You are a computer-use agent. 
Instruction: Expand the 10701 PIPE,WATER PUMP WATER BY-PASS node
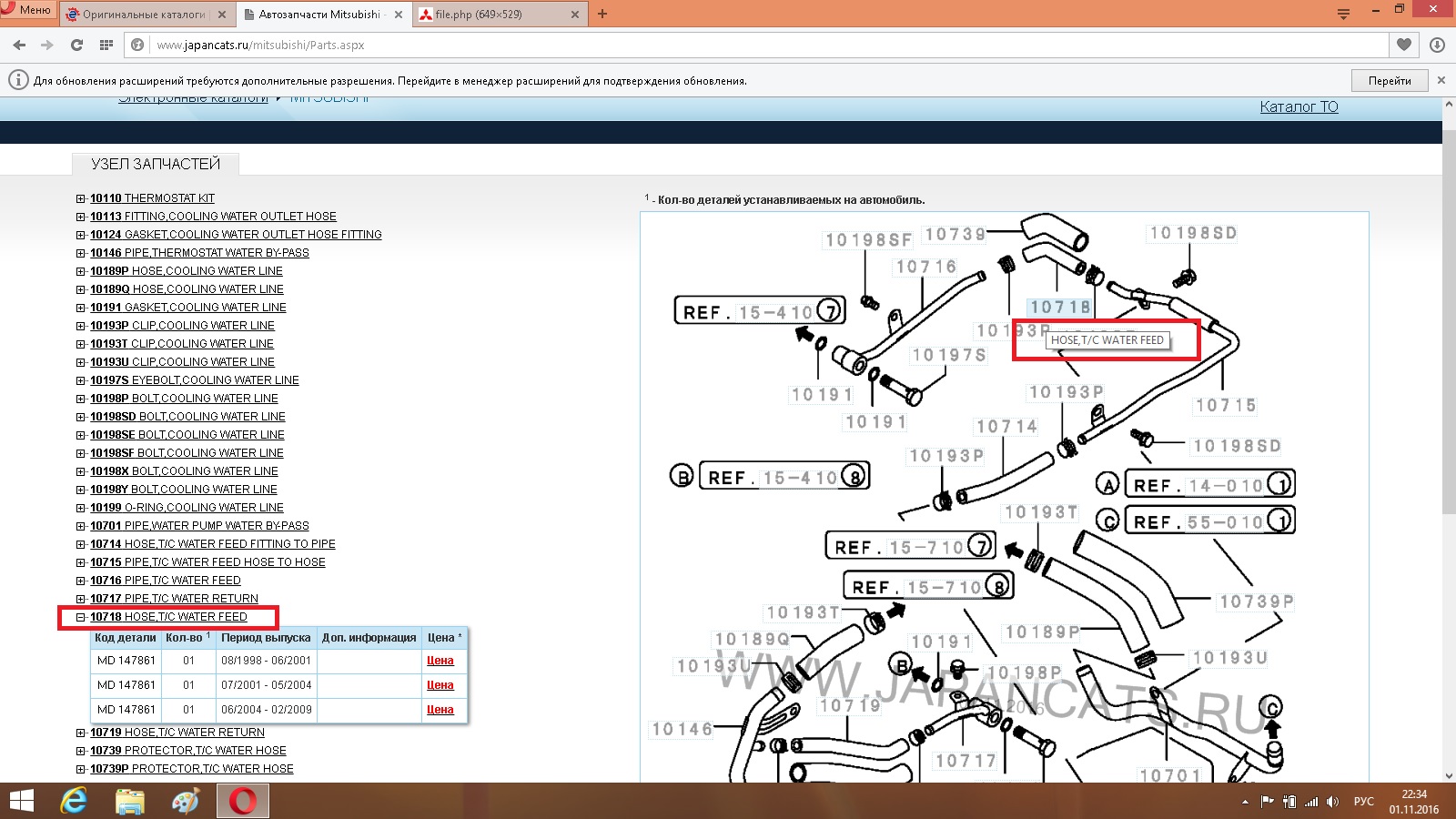click(81, 526)
